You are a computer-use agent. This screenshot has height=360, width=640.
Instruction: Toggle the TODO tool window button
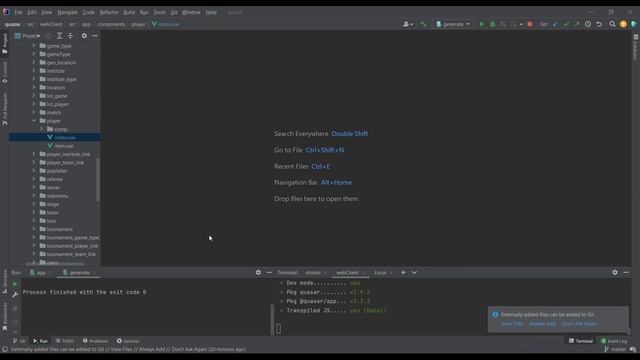point(65,341)
